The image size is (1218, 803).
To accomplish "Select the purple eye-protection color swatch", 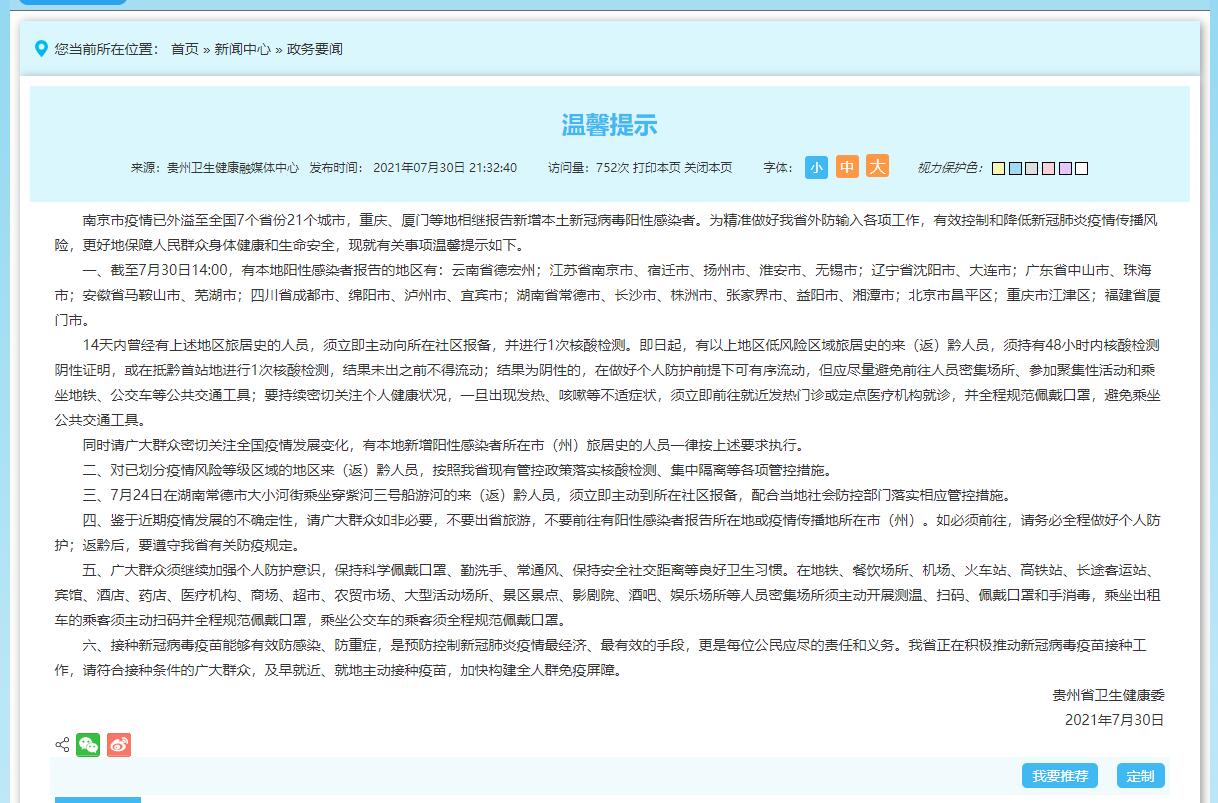I will click(1064, 168).
